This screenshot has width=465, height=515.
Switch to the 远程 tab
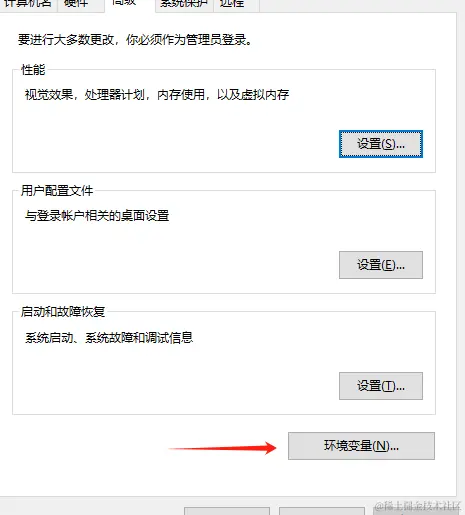236,5
